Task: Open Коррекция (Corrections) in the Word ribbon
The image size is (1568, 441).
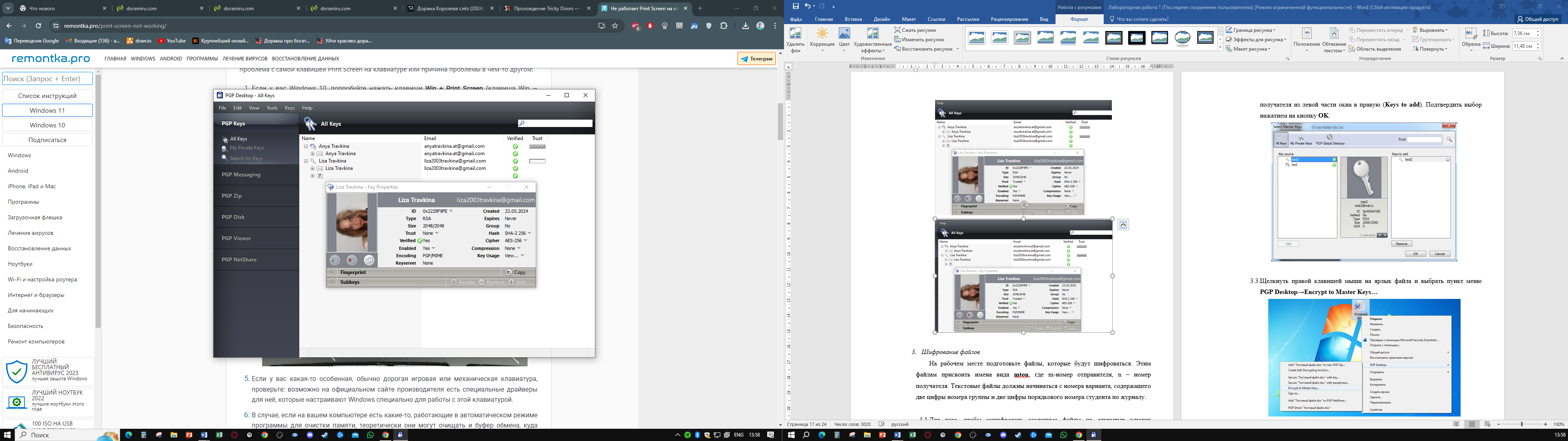Action: [x=822, y=40]
